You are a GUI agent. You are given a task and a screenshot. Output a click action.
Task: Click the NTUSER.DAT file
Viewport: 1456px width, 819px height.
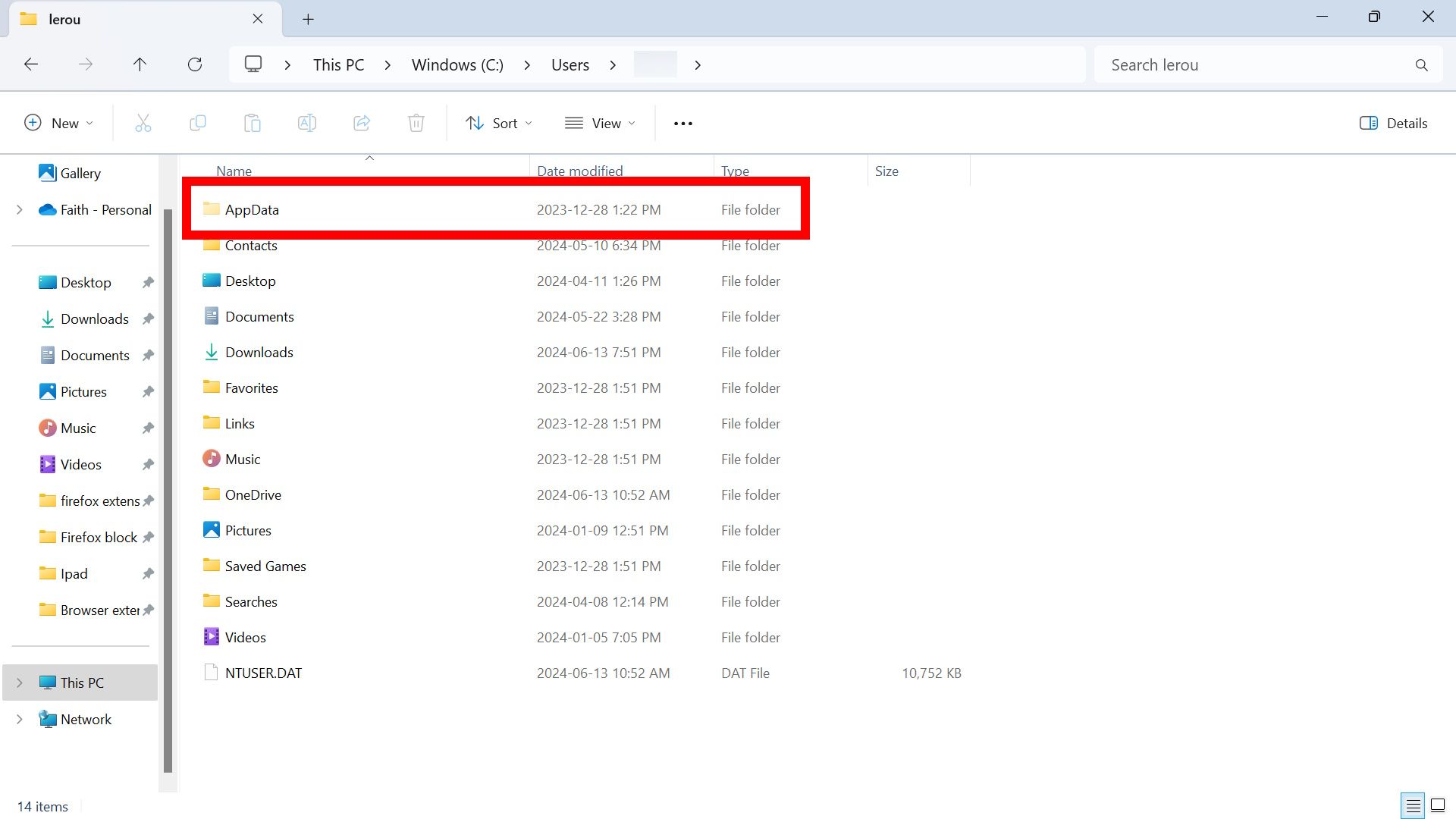pos(263,672)
